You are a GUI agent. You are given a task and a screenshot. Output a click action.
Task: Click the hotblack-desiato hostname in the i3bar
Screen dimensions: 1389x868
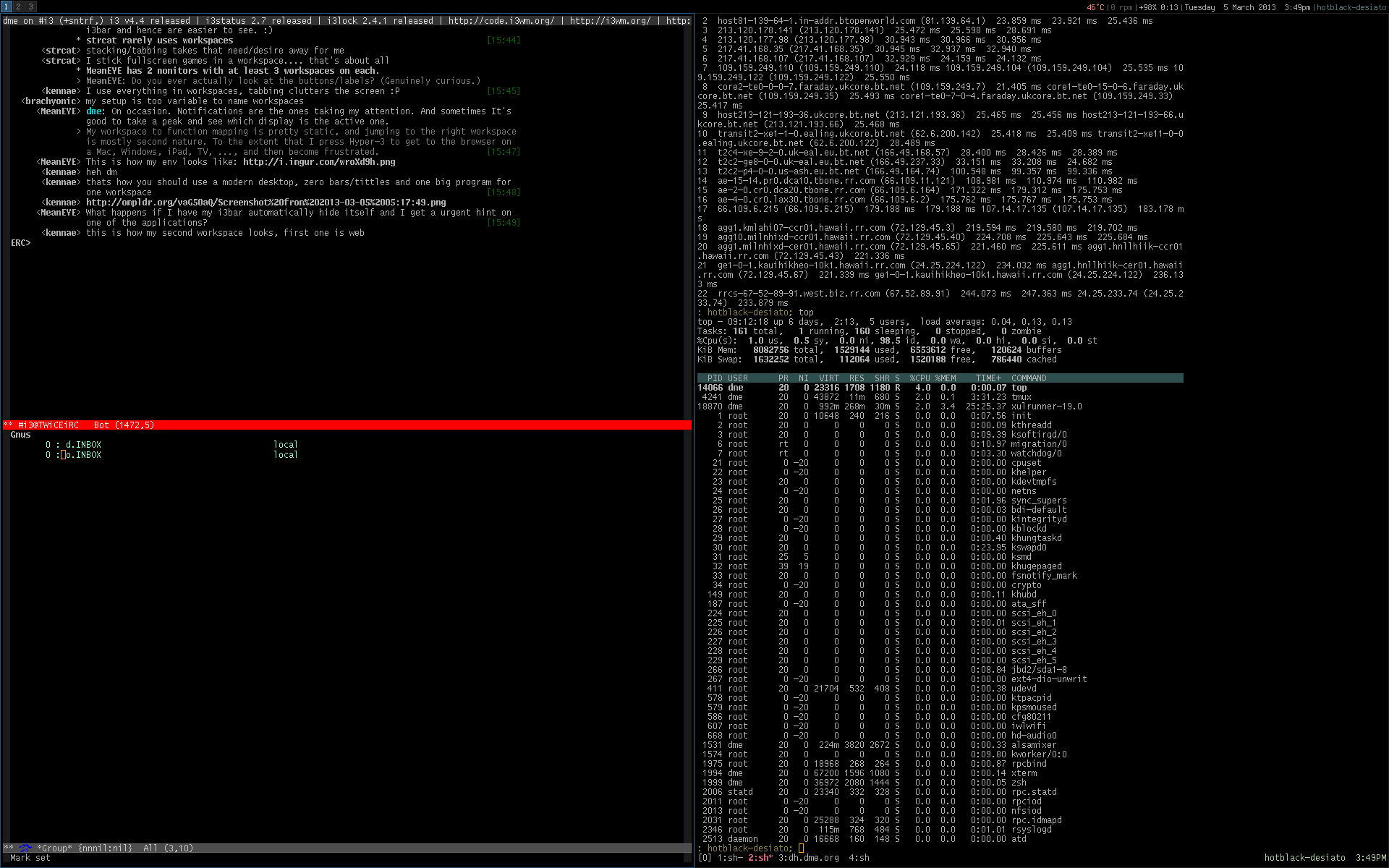[x=1351, y=7]
